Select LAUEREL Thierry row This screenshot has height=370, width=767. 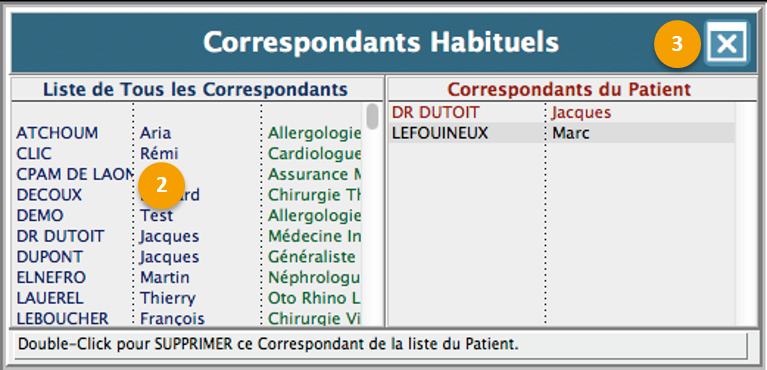click(x=188, y=298)
